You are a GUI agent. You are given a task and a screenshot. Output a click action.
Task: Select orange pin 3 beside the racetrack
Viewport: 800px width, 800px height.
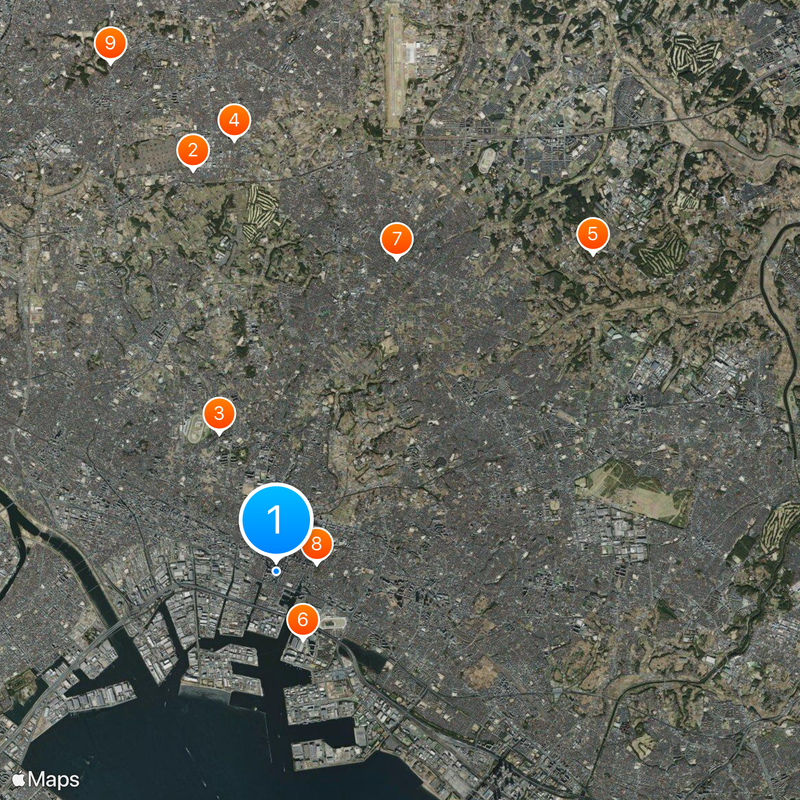(219, 414)
